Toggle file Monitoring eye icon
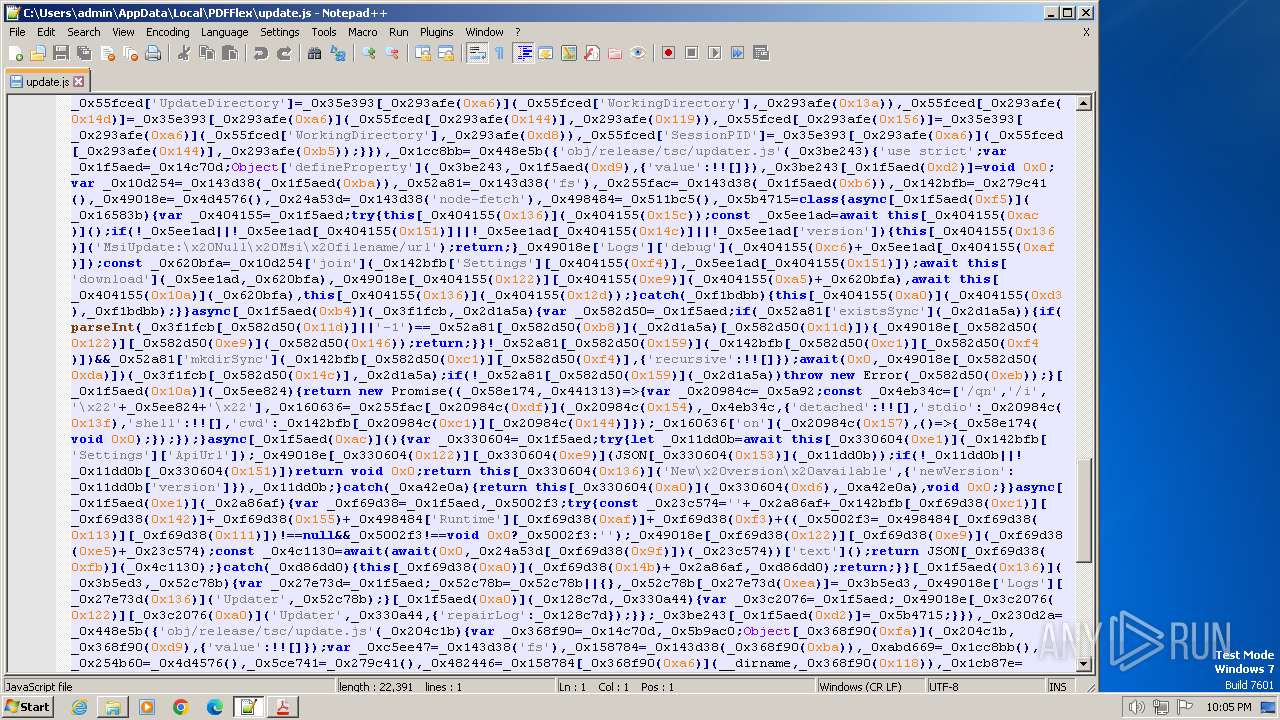The width and height of the screenshot is (1280, 720). pyautogui.click(x=638, y=53)
